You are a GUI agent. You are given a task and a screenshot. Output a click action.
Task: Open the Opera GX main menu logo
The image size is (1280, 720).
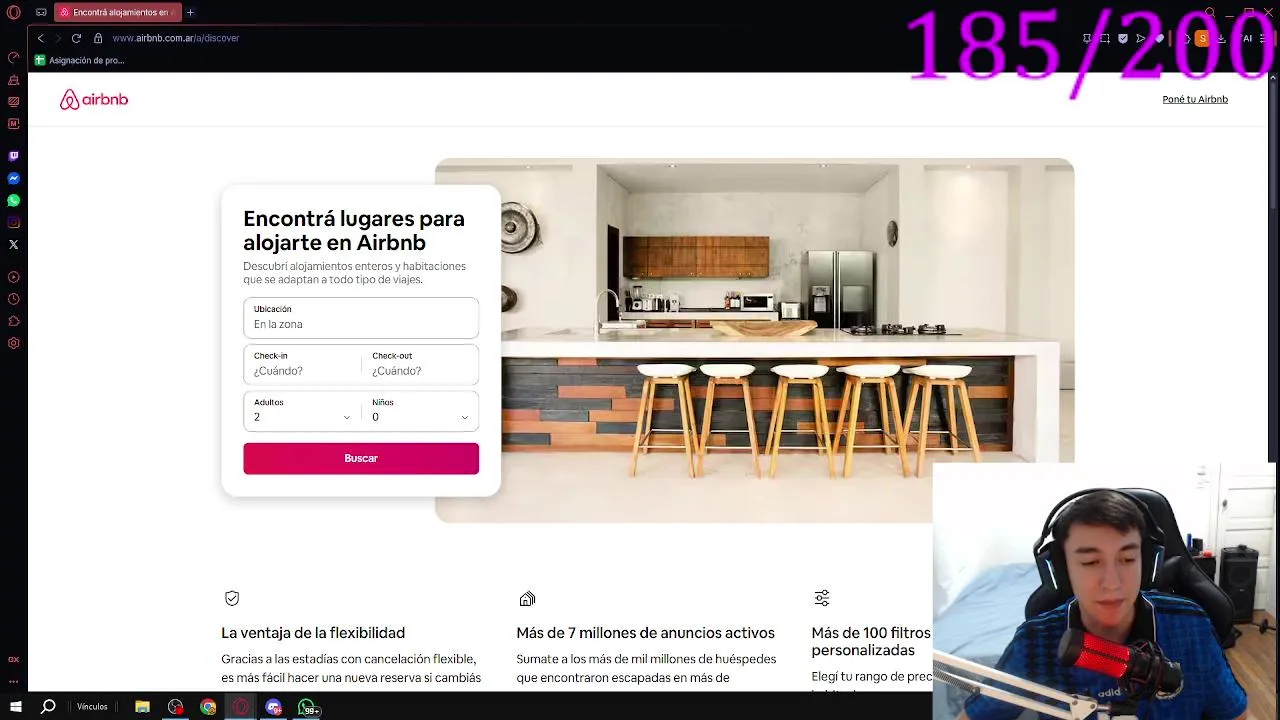pyautogui.click(x=14, y=12)
